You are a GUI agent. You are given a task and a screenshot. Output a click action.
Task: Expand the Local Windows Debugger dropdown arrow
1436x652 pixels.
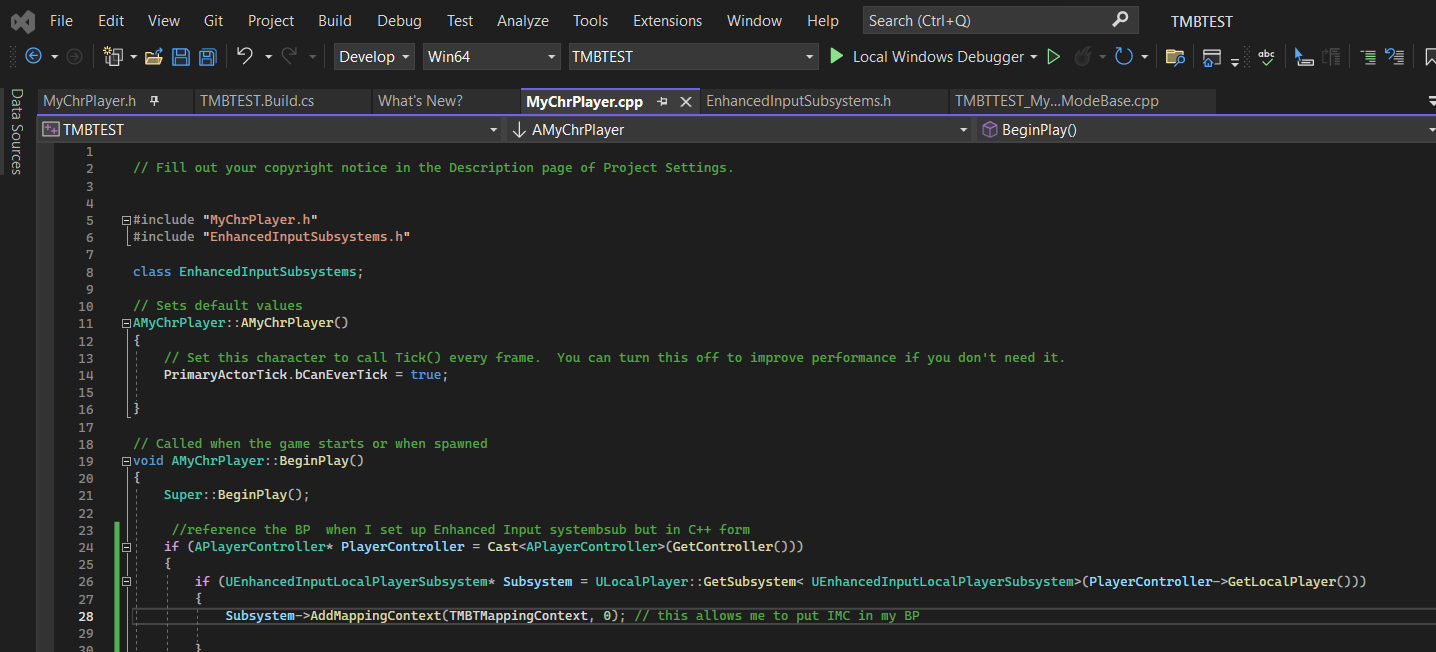click(x=1034, y=57)
